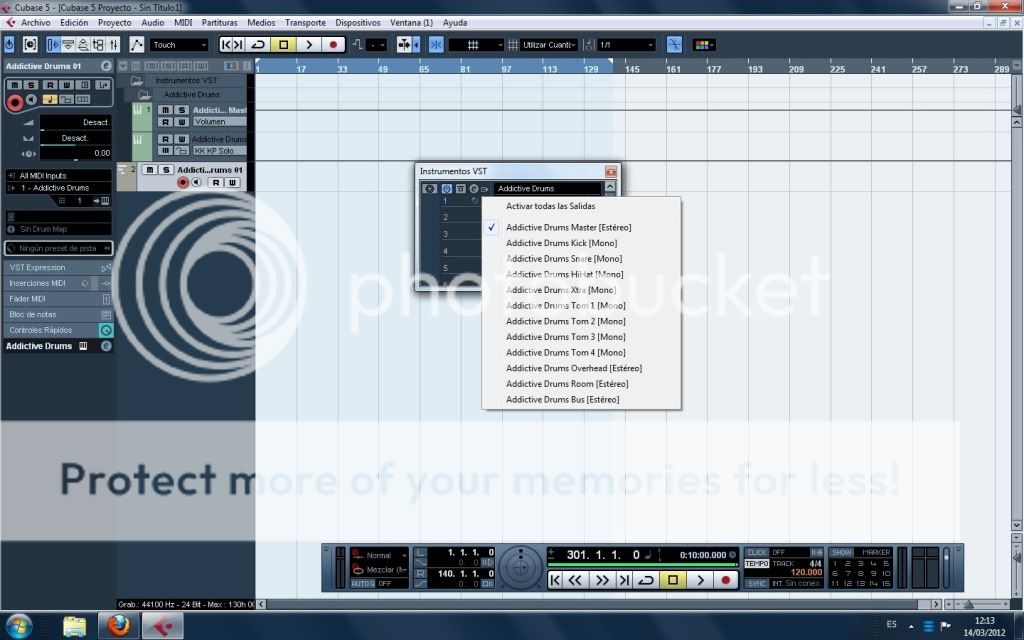Screen dimensions: 1024x640
Task: Toggle the CLICK metronome button in transport
Action: [x=757, y=552]
